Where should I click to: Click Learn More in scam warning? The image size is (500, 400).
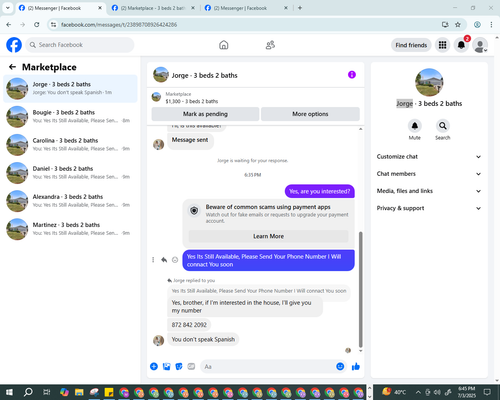point(268,236)
